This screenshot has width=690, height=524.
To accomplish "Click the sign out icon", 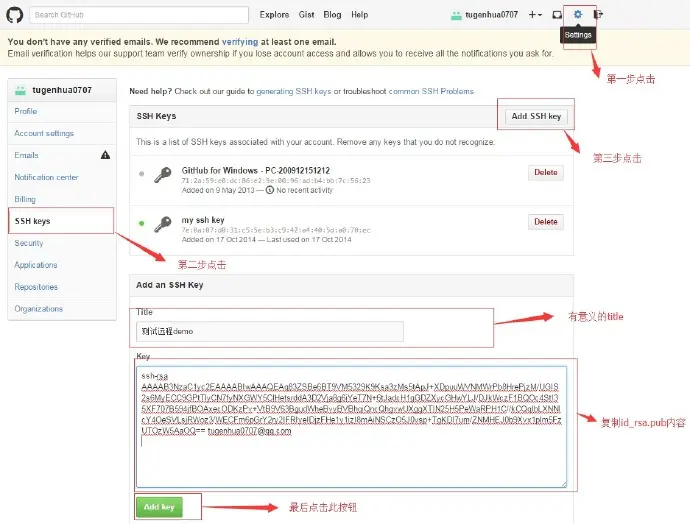I will click(598, 15).
